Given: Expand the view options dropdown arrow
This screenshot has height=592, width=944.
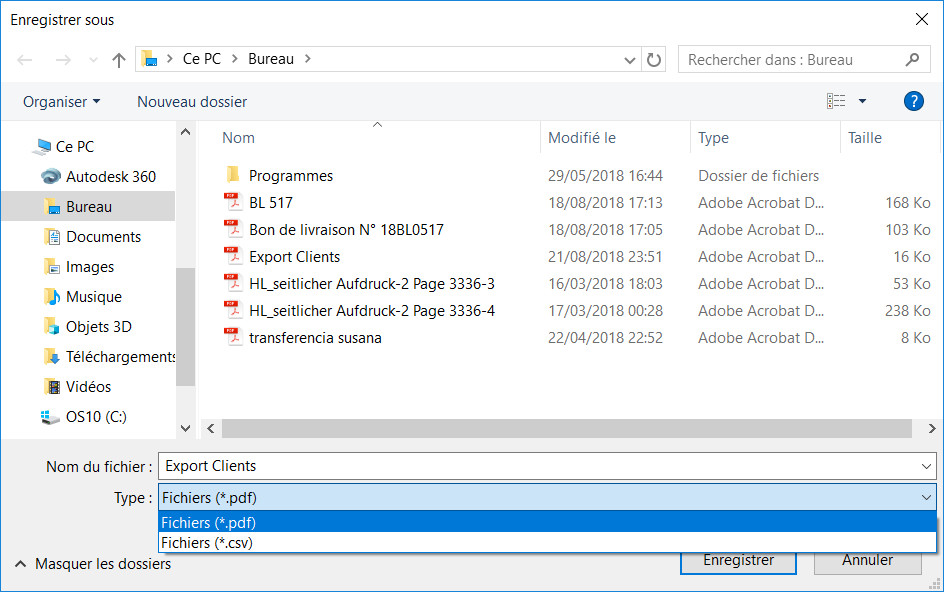Looking at the screenshot, I should point(862,101).
